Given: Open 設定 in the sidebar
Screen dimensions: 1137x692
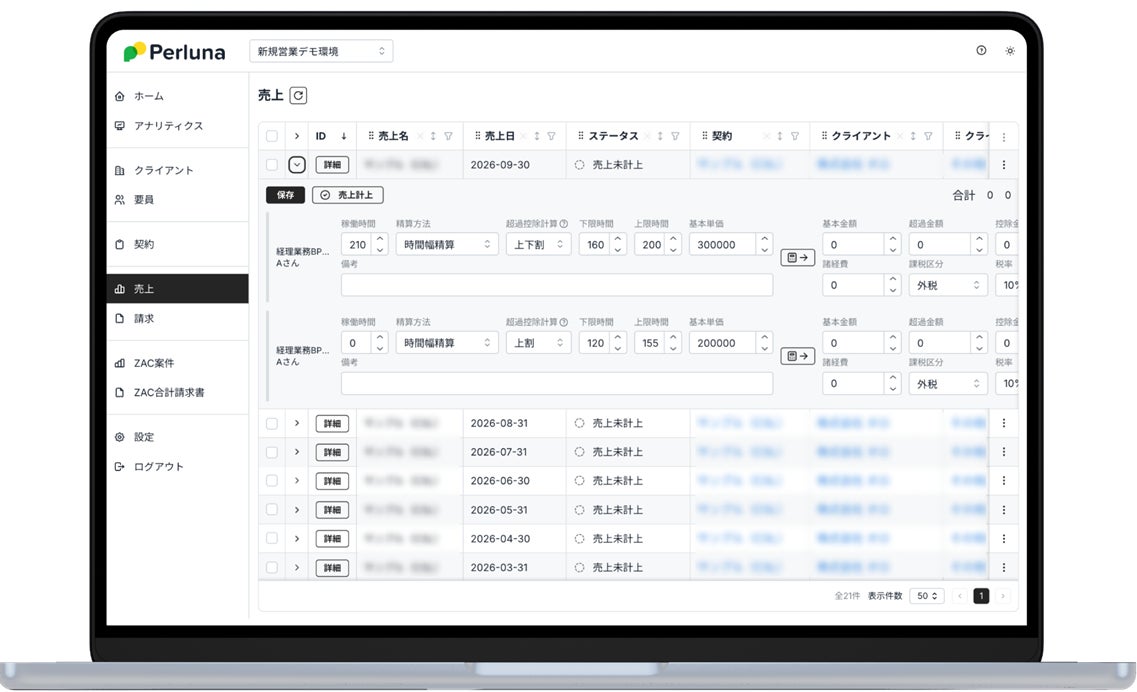Looking at the screenshot, I should (x=177, y=437).
